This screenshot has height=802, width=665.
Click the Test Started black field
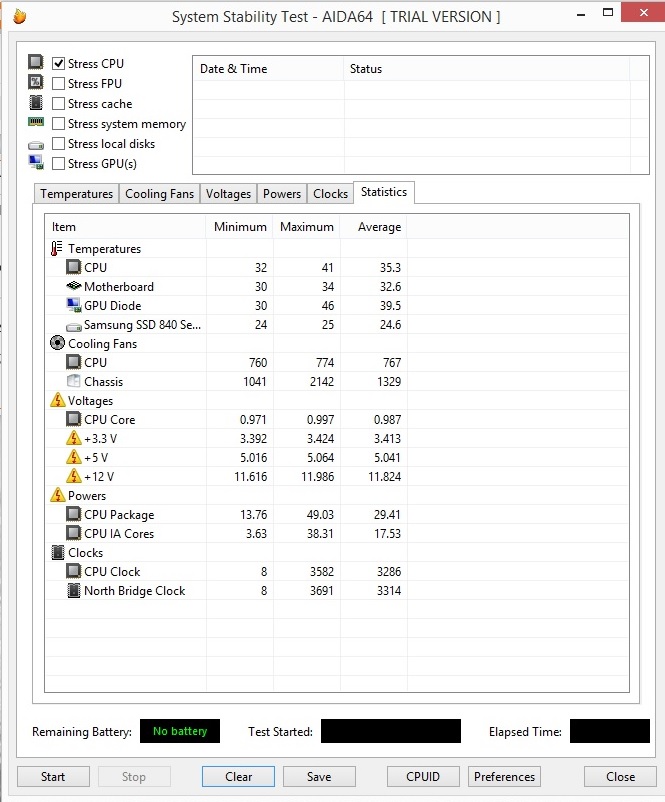pyautogui.click(x=391, y=731)
